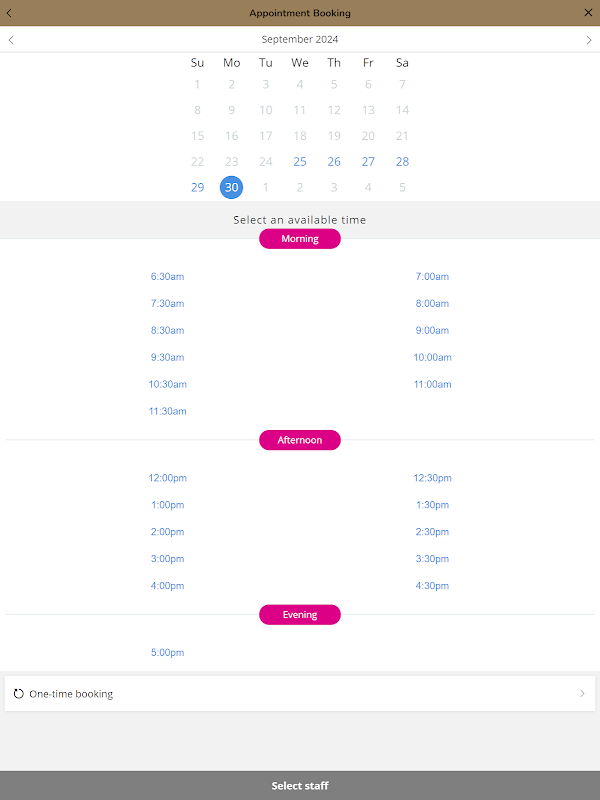Select the Evening section label

tap(300, 615)
